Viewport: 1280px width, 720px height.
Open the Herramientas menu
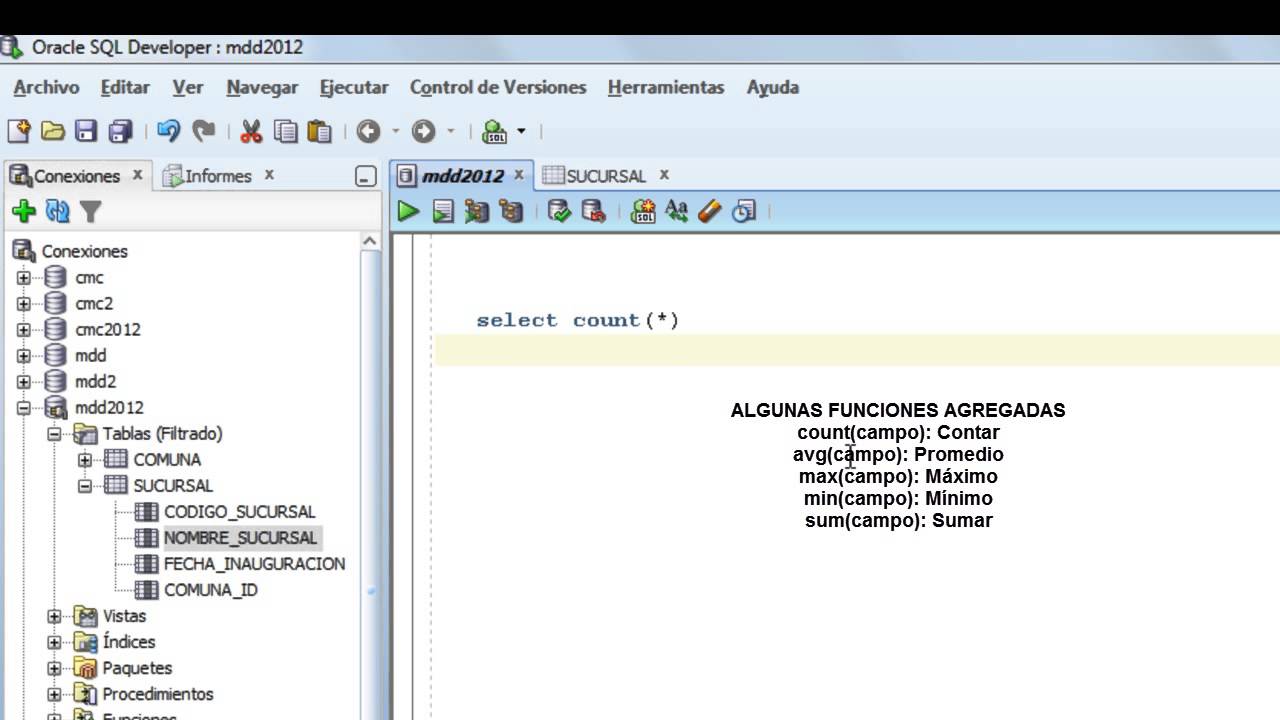(x=666, y=88)
